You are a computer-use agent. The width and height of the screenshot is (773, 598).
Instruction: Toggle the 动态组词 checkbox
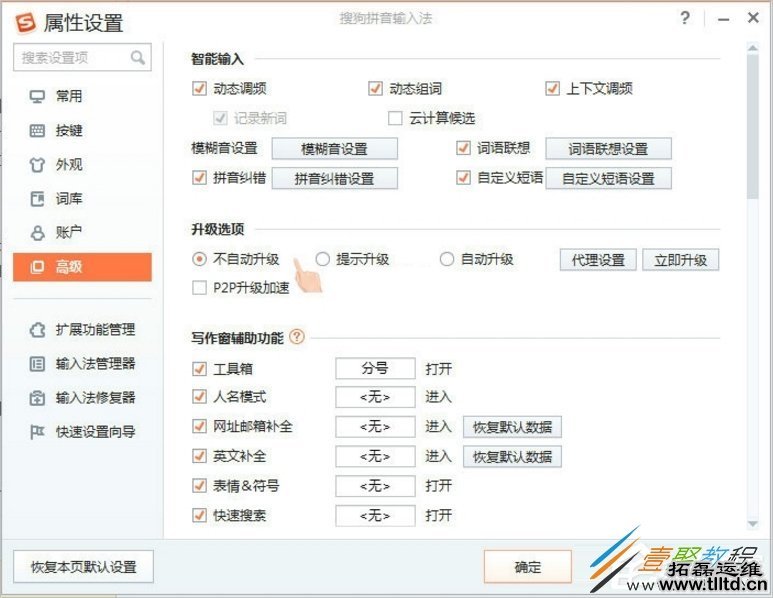(x=375, y=89)
